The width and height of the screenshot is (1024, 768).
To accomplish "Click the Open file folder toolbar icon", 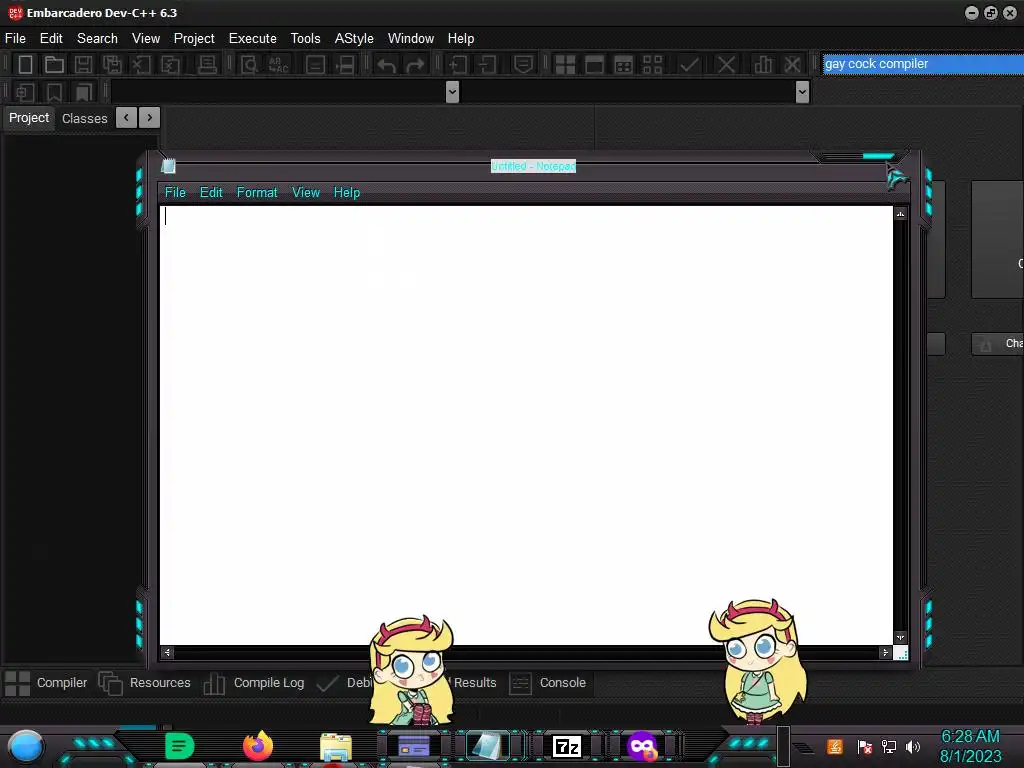I will pos(54,64).
